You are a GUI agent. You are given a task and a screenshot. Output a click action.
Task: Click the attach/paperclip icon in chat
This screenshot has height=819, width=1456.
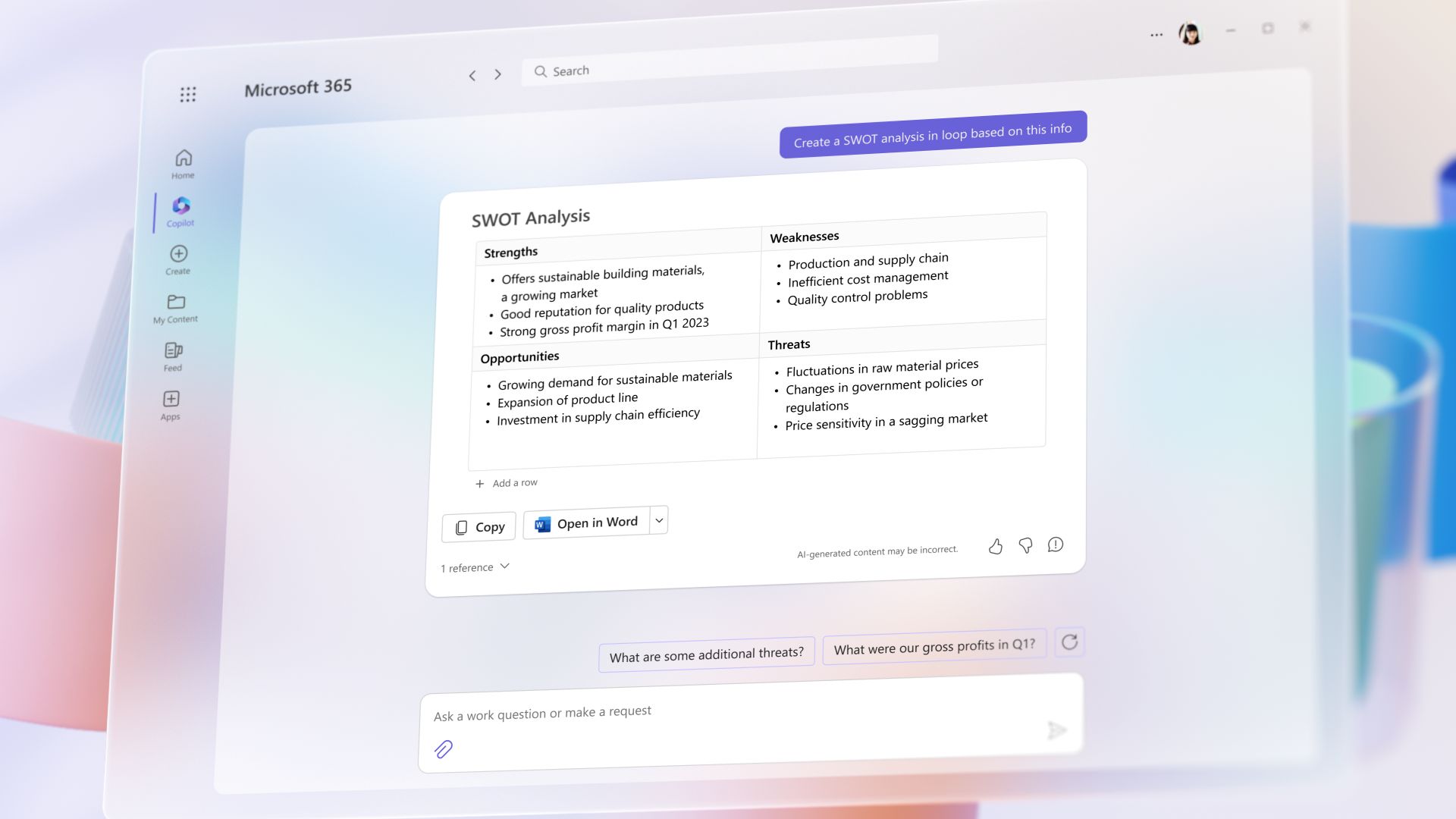[443, 749]
